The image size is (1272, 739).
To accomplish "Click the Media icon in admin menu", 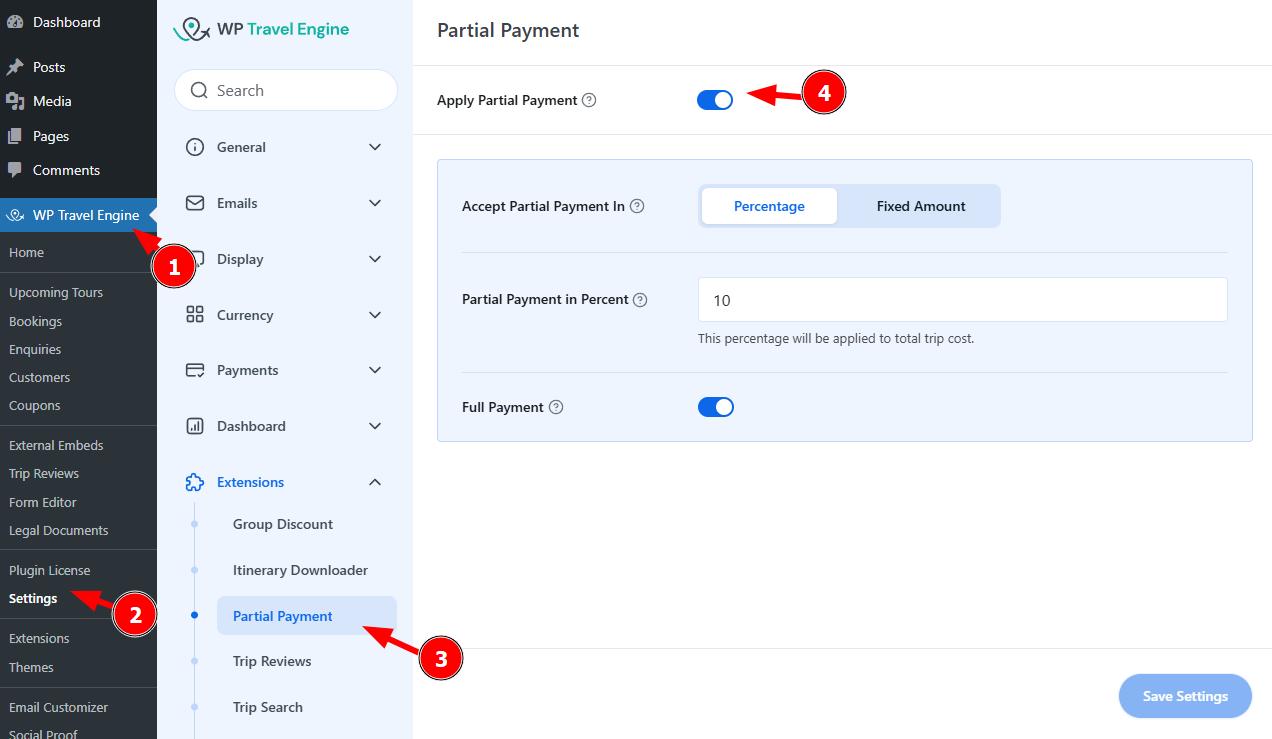I will 15,101.
